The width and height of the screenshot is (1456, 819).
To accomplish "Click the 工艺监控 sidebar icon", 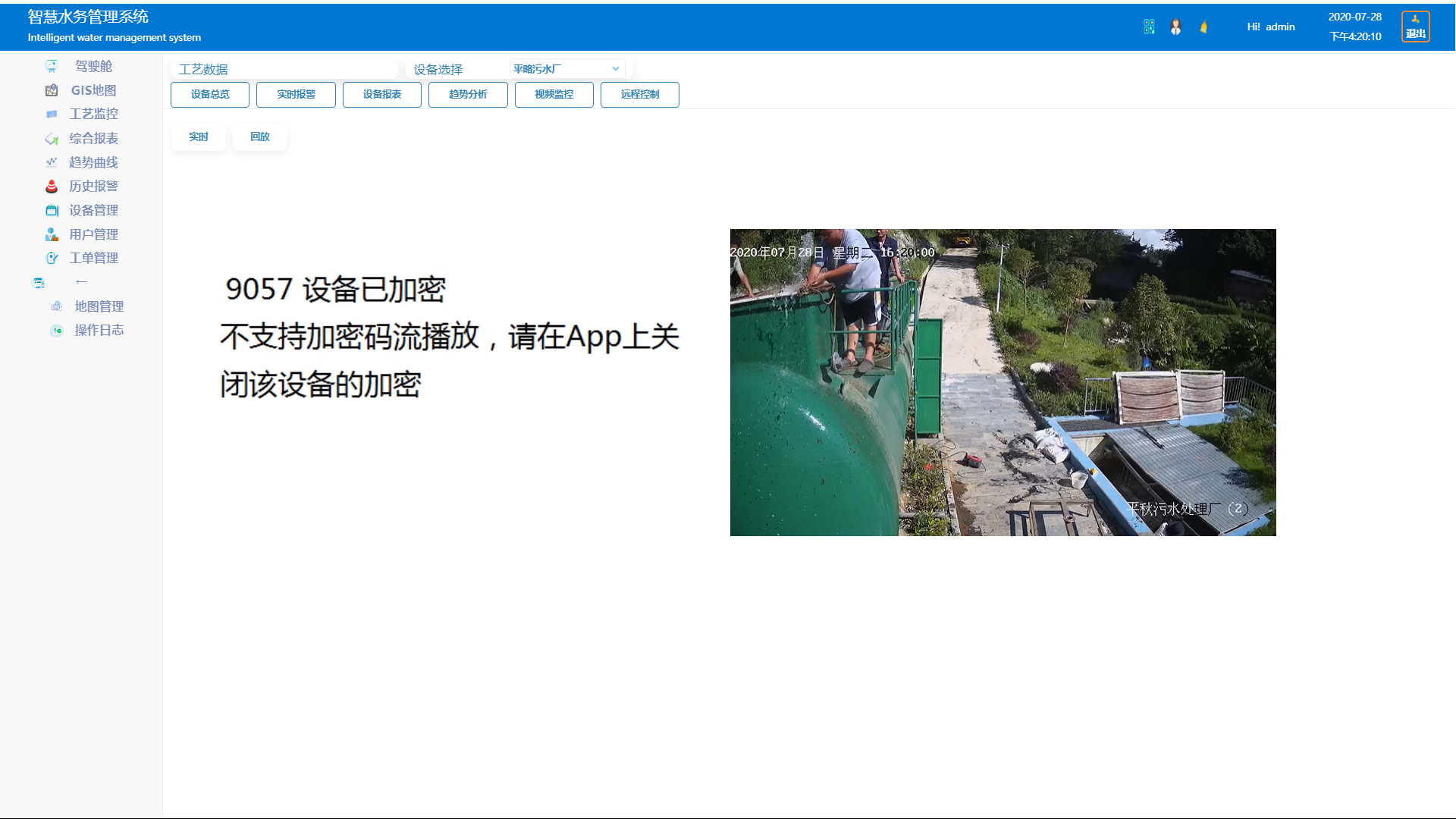I will point(52,114).
